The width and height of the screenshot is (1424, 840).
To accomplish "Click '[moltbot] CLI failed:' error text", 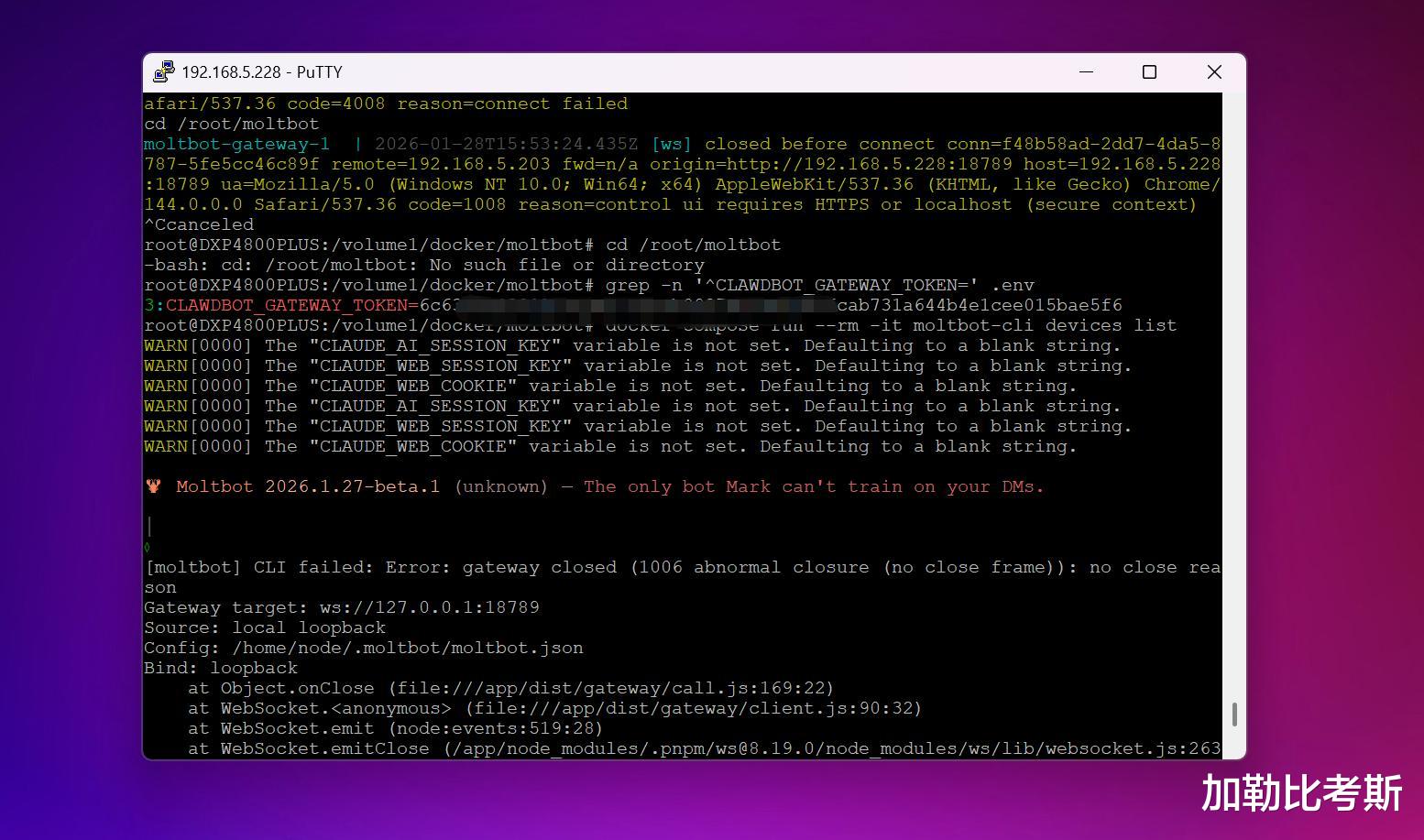I will point(259,567).
